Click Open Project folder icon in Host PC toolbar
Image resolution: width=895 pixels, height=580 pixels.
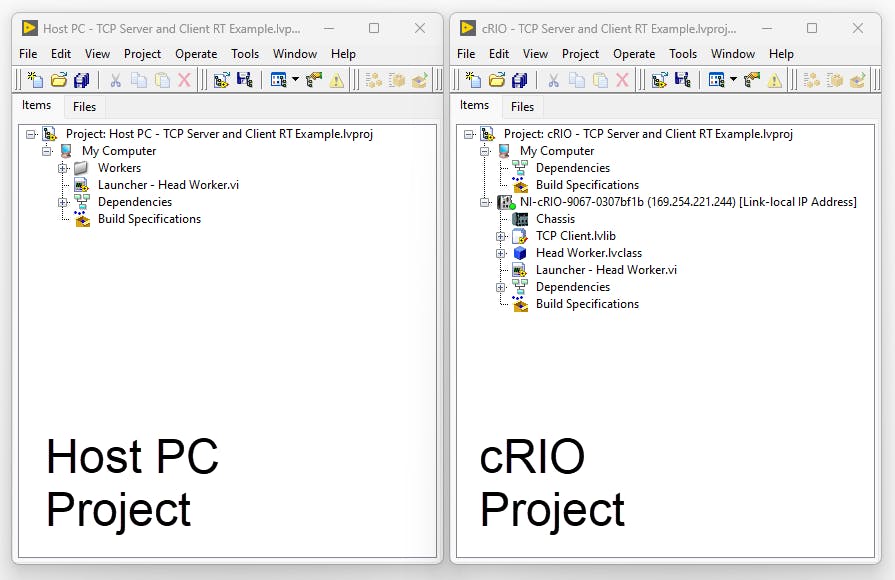(x=58, y=80)
